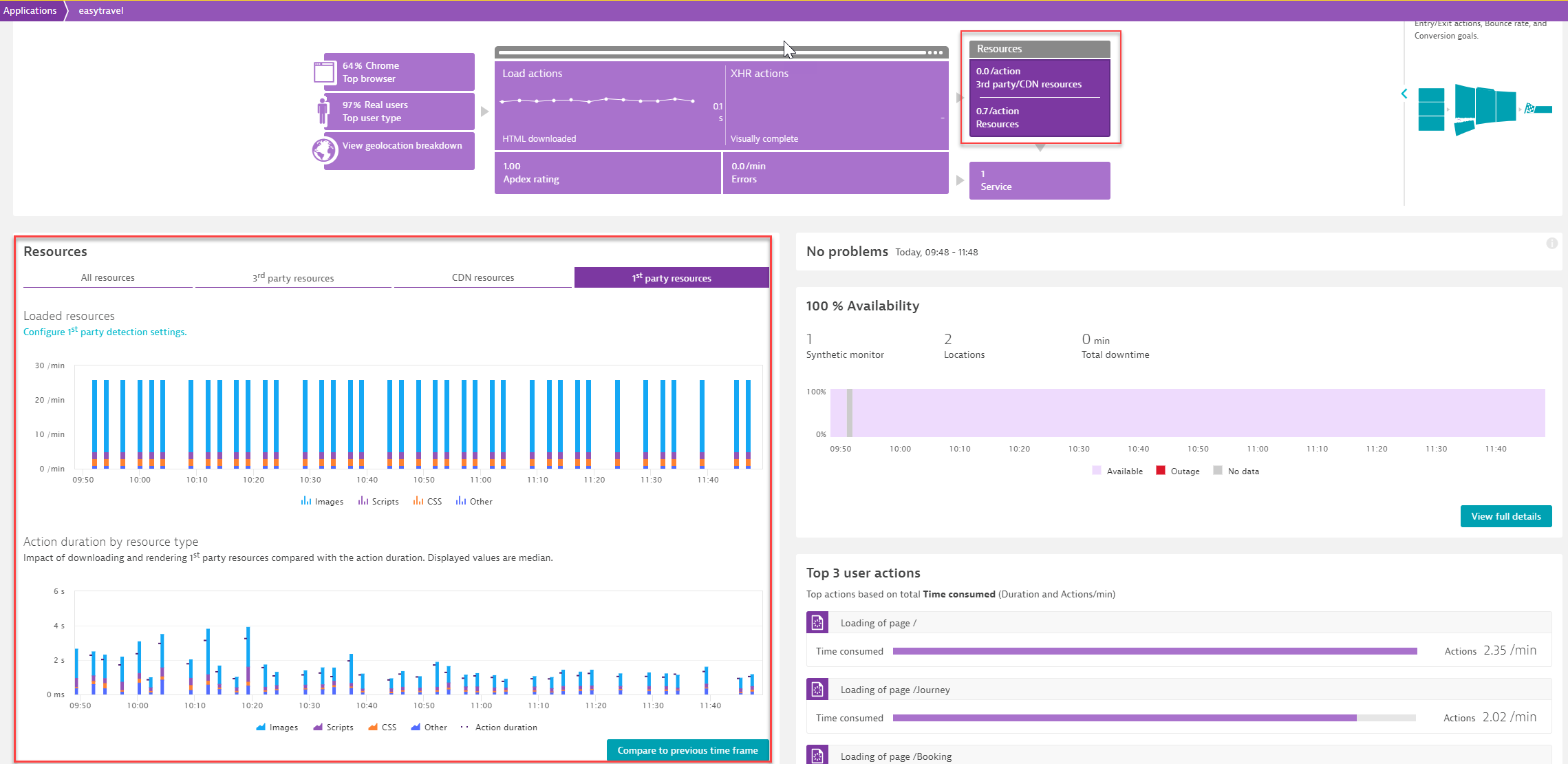Open Loading of page /Journey action
The width and height of the screenshot is (1568, 764).
895,689
